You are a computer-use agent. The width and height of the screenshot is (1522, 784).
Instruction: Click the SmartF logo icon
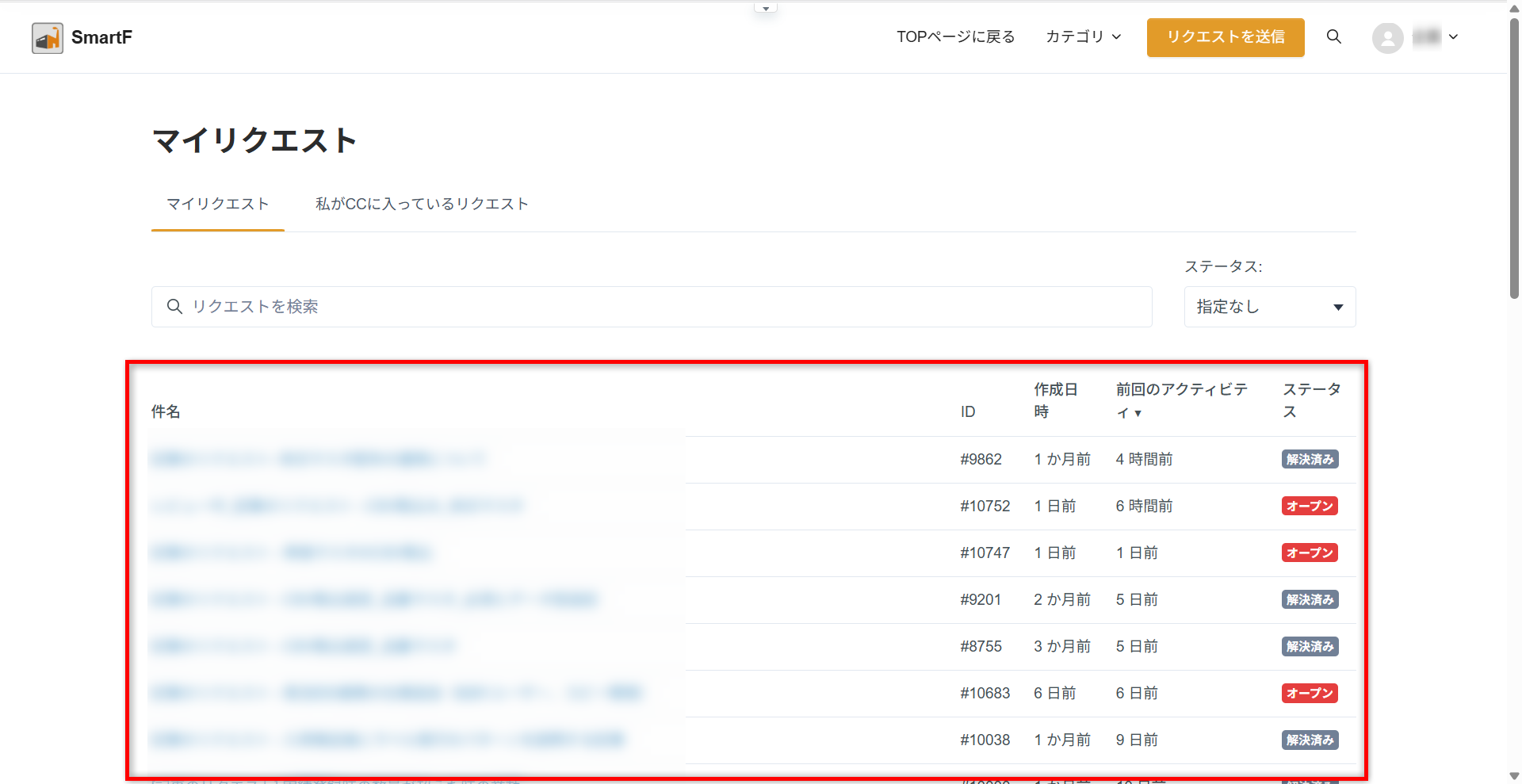(x=48, y=37)
